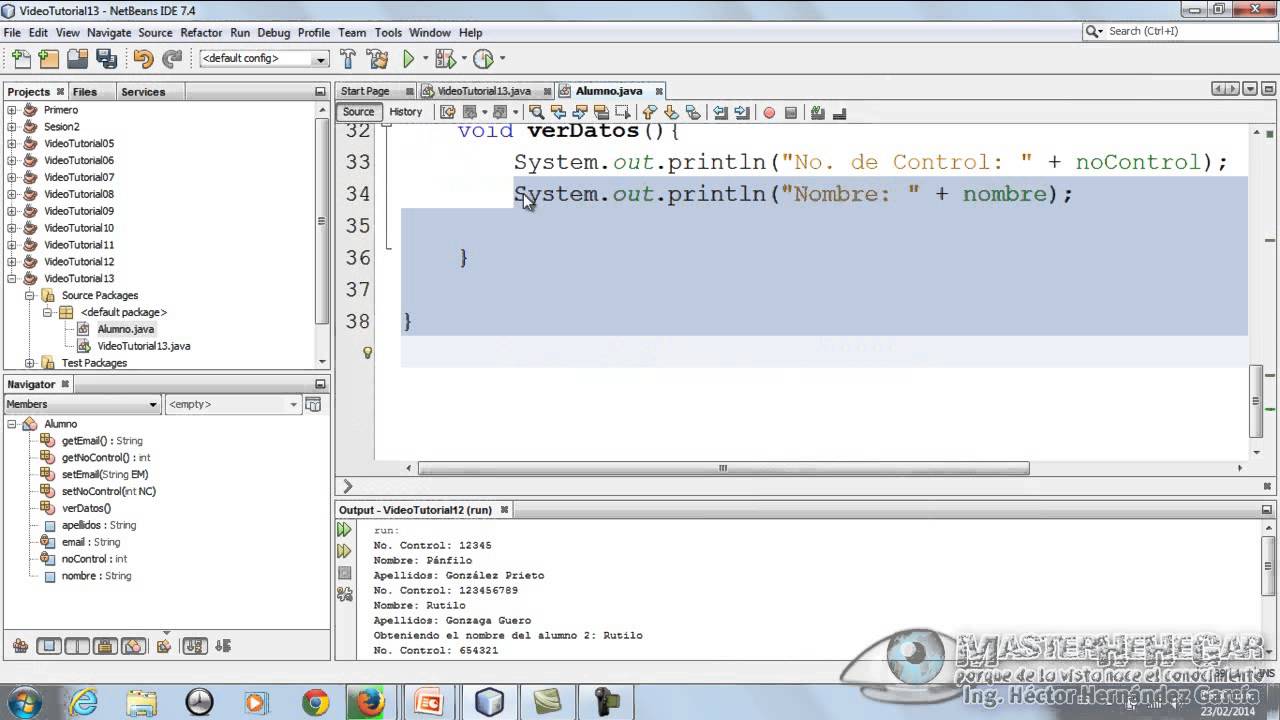Start macro recording with the red circle
The image size is (1280, 720).
click(769, 112)
